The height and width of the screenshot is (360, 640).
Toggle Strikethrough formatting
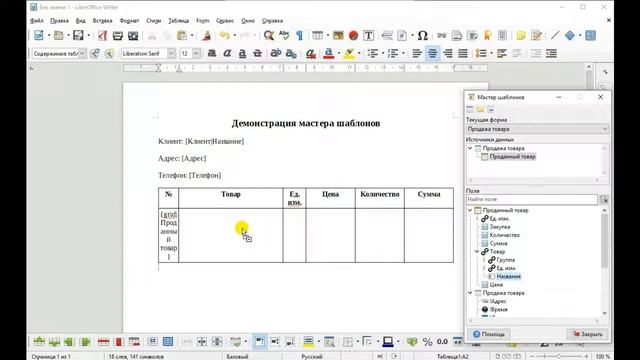(x=257, y=53)
